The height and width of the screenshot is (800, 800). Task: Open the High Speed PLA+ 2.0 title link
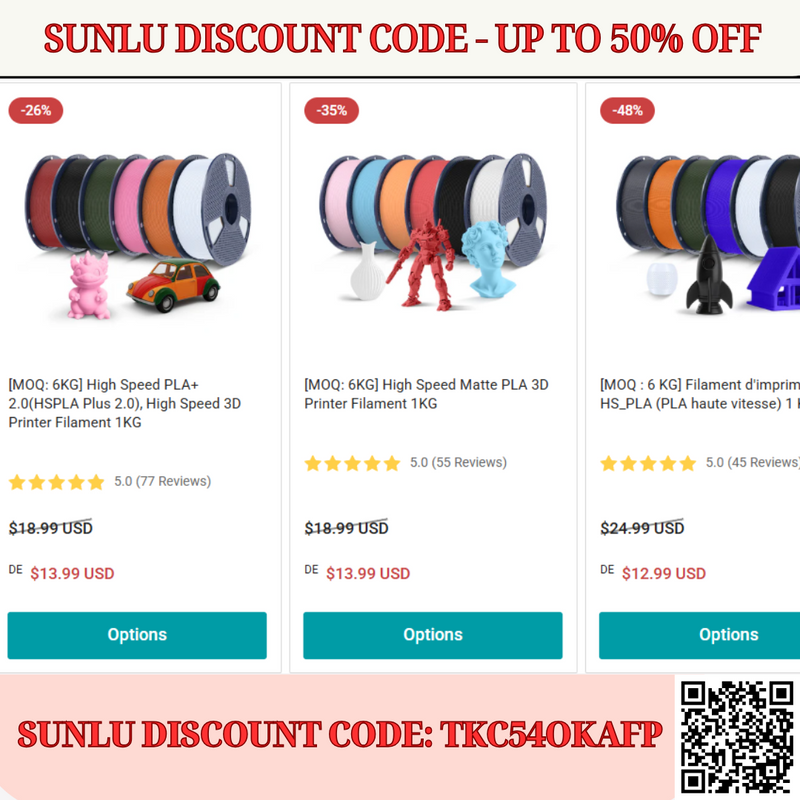pos(124,403)
